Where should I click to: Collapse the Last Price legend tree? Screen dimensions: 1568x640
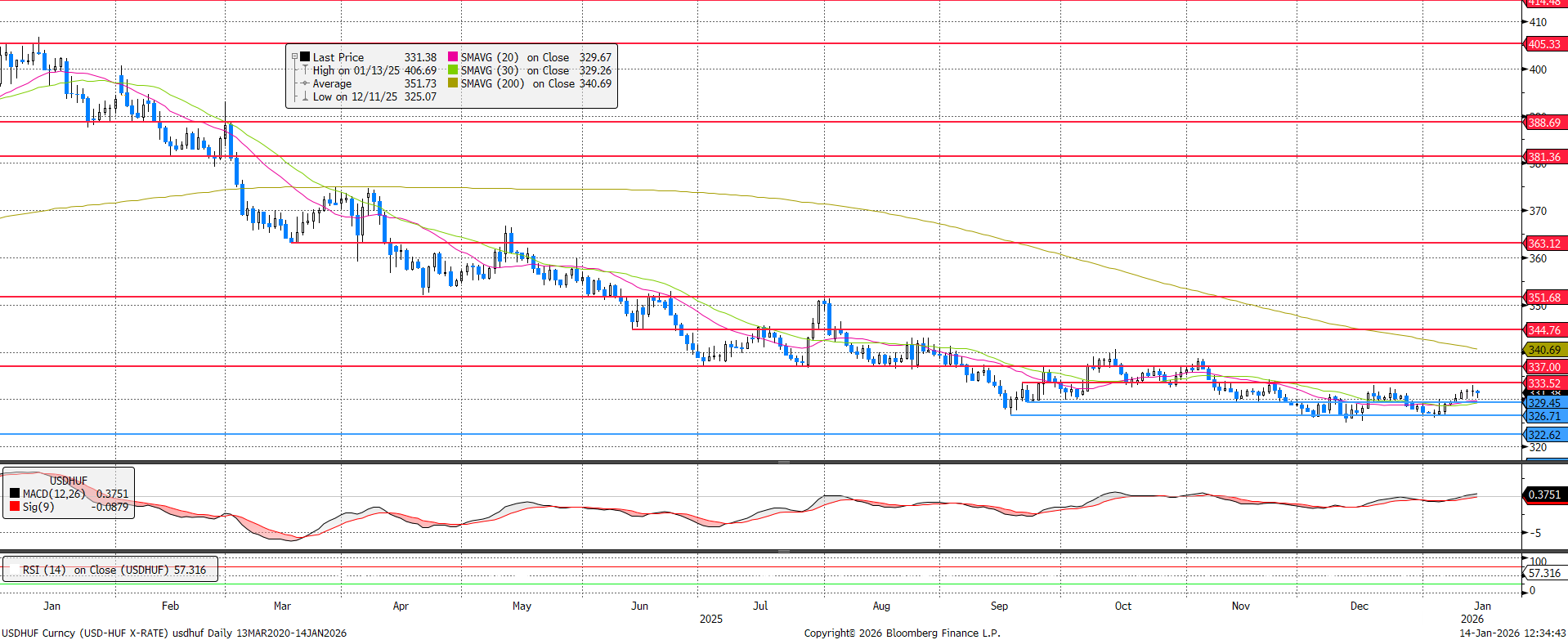coord(294,57)
